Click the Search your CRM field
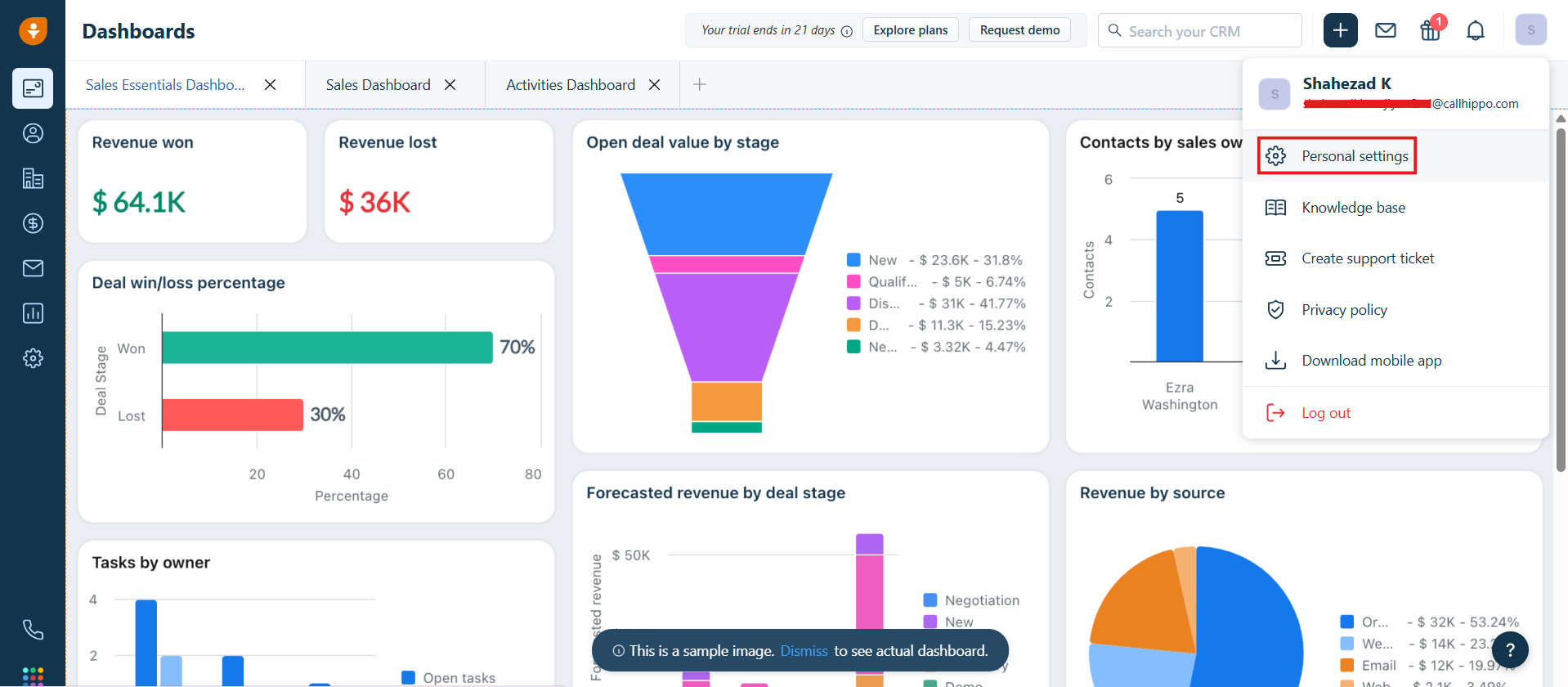1568x687 pixels. tap(1199, 30)
